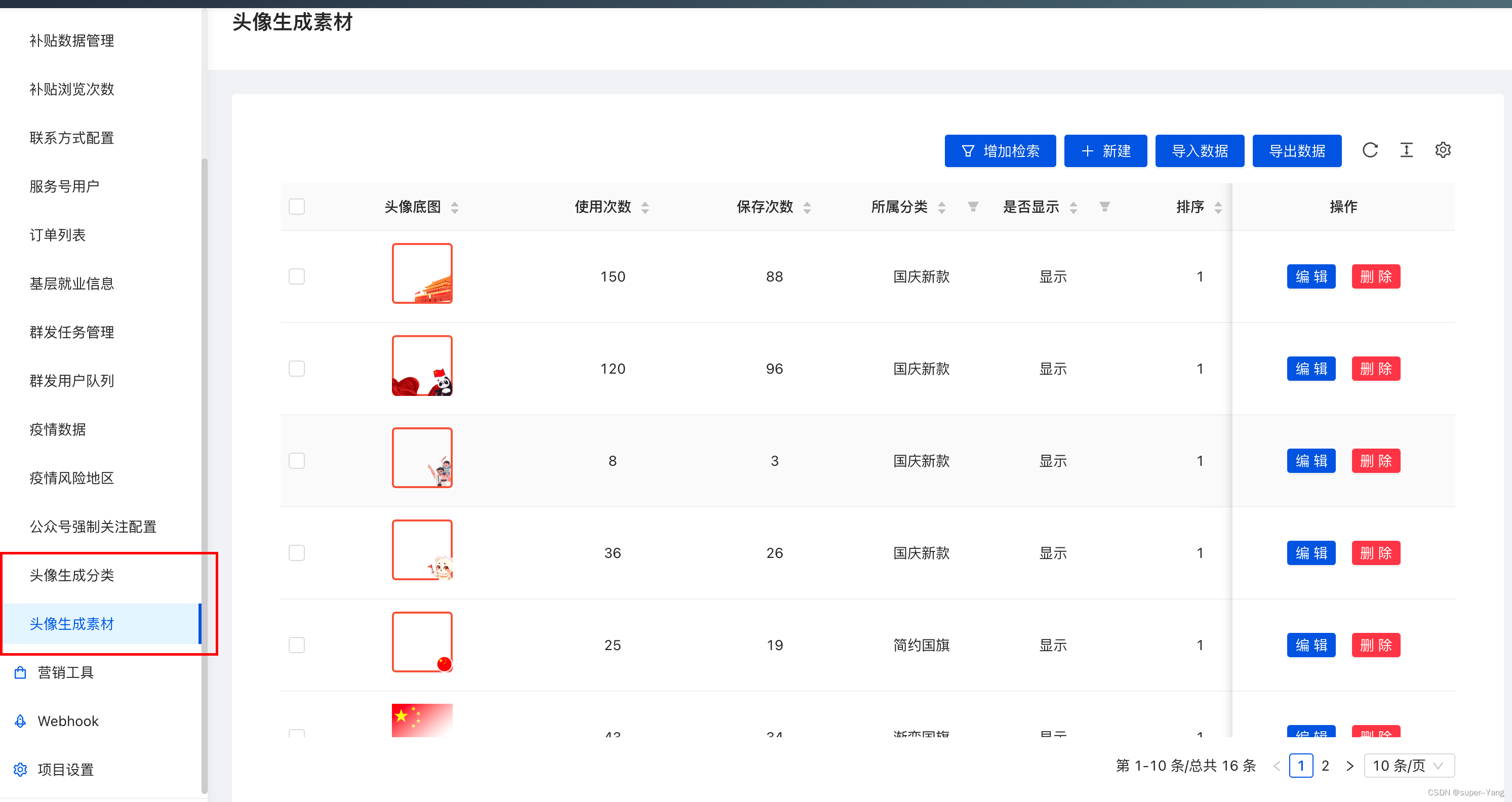Image resolution: width=1512 pixels, height=802 pixels.
Task: Open 疫情风险地区 menu item
Action: coord(71,478)
